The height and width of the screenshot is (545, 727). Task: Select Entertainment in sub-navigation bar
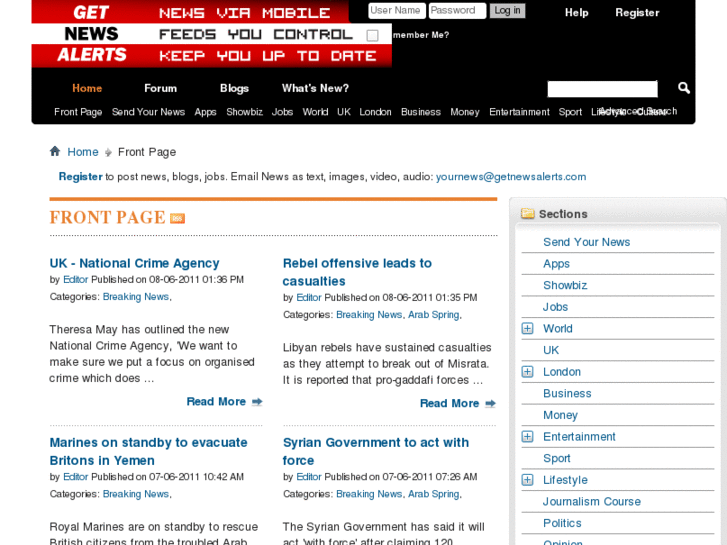[x=519, y=112]
